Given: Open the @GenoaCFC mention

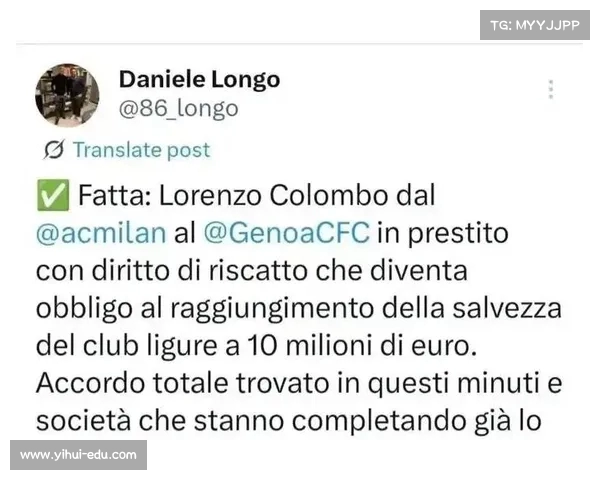Looking at the screenshot, I should click(x=287, y=233).
